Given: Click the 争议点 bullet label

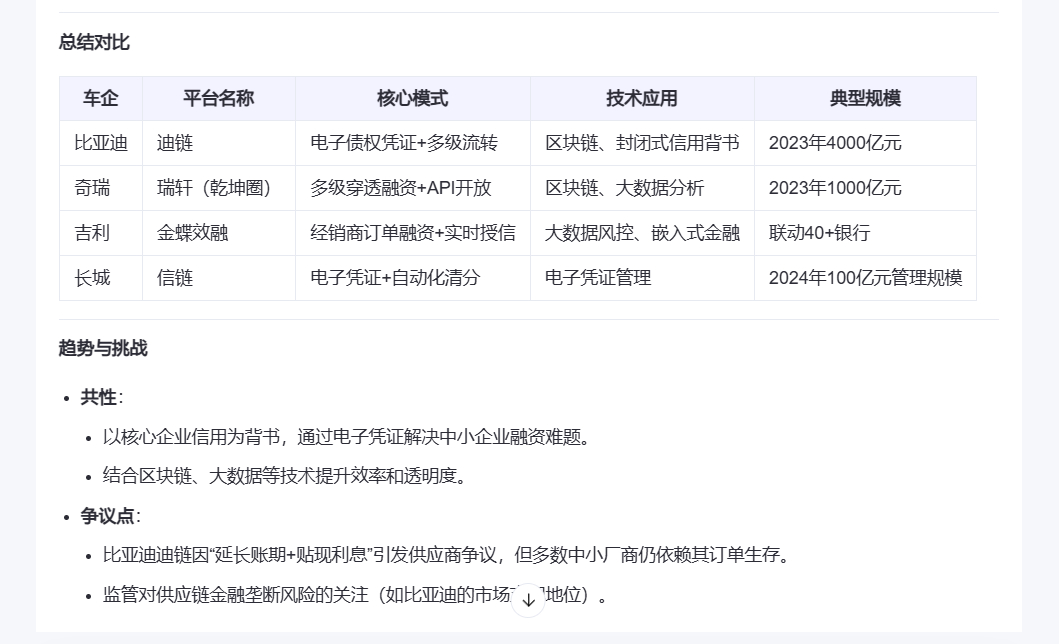Looking at the screenshot, I should point(107,516).
